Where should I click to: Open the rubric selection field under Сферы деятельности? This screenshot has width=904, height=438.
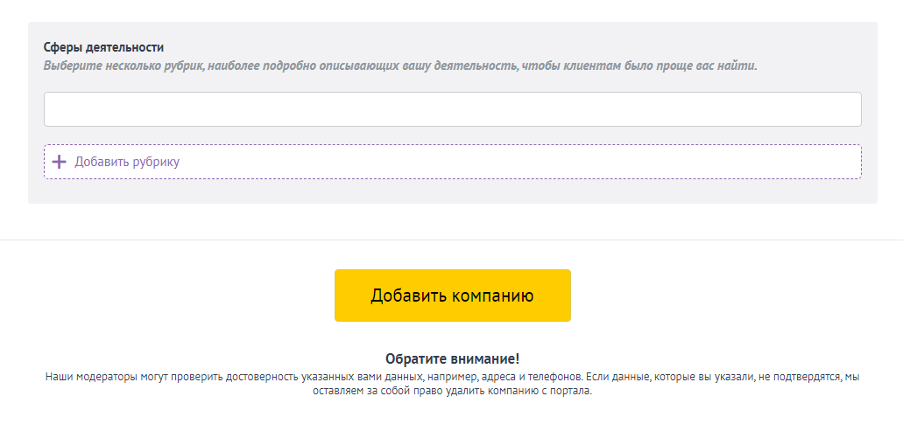point(452,110)
